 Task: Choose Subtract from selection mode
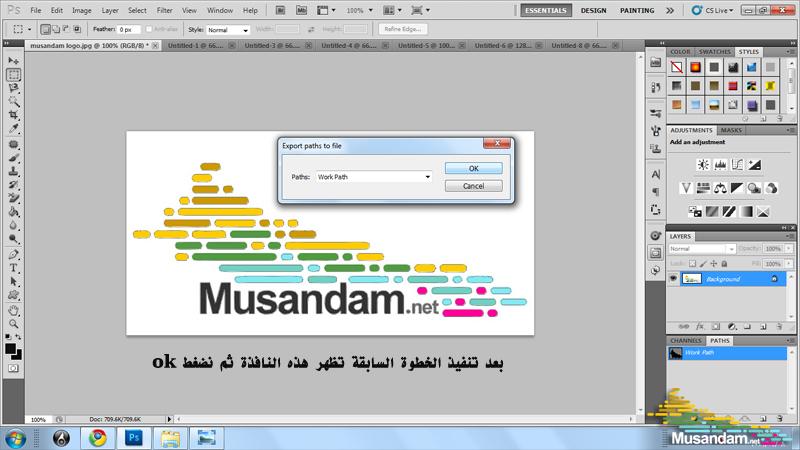tap(66, 29)
